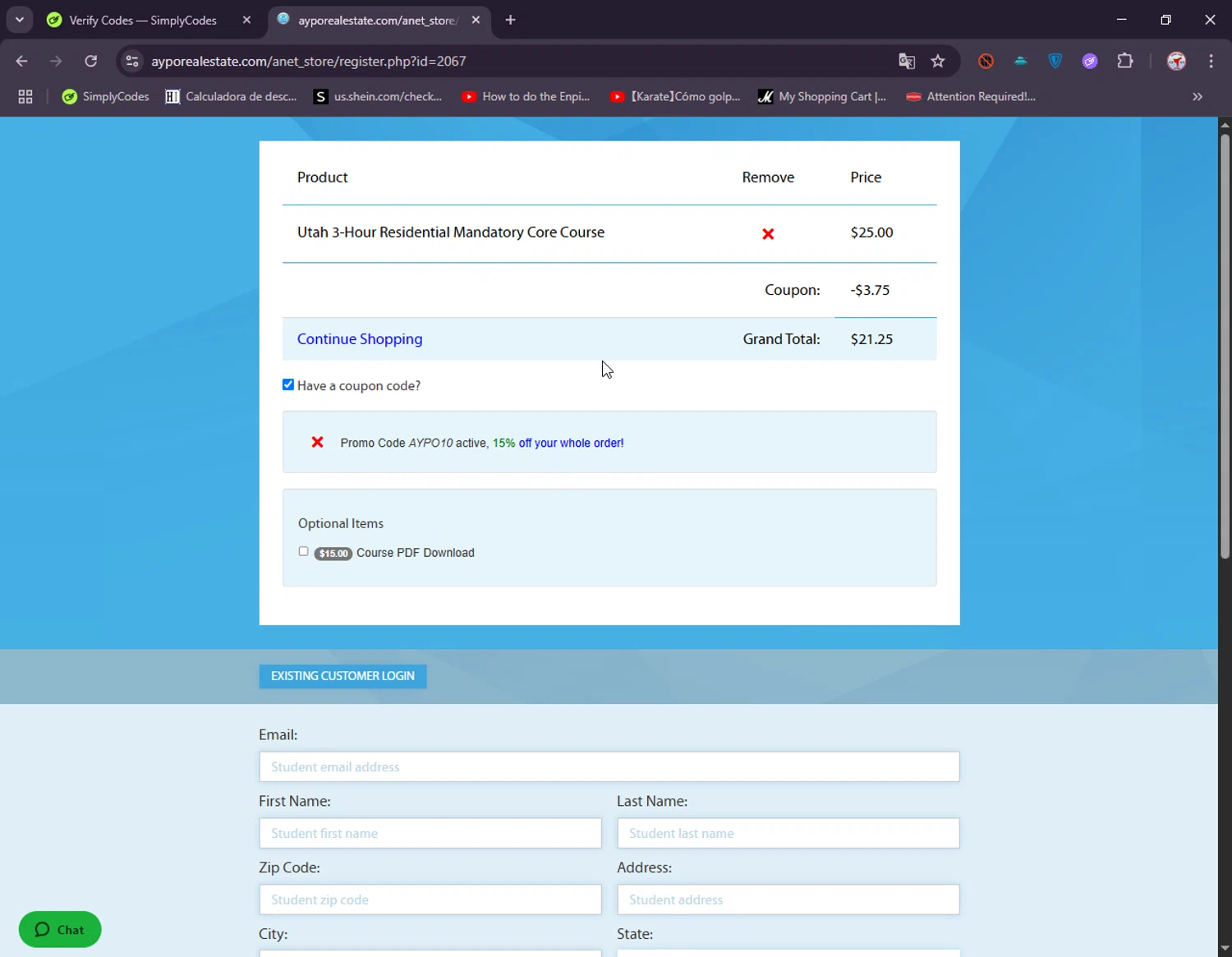1232x957 pixels.
Task: Open the My Shopping Cart bookmark
Action: [822, 96]
